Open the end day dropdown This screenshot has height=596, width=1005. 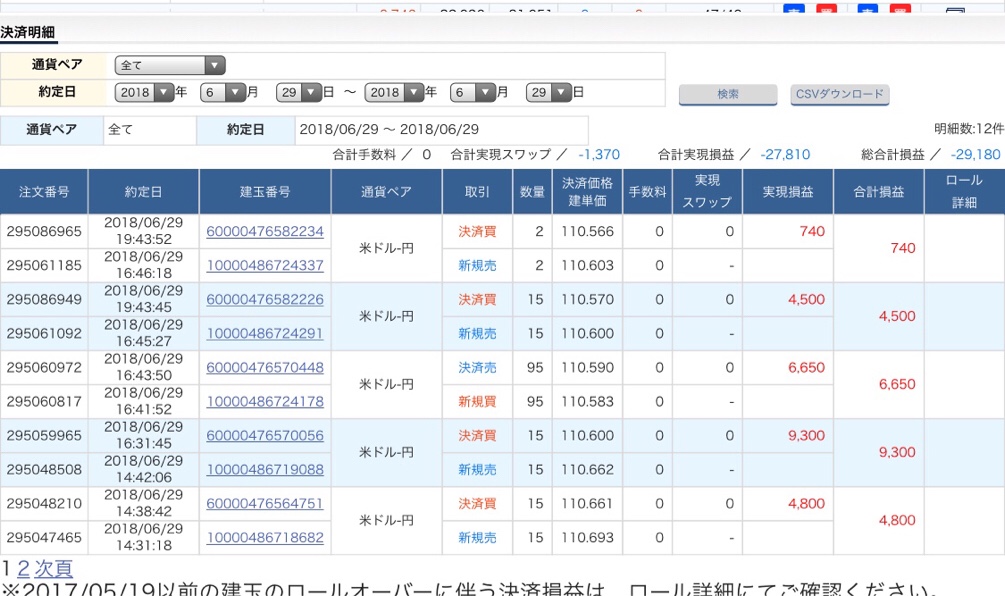(x=549, y=92)
